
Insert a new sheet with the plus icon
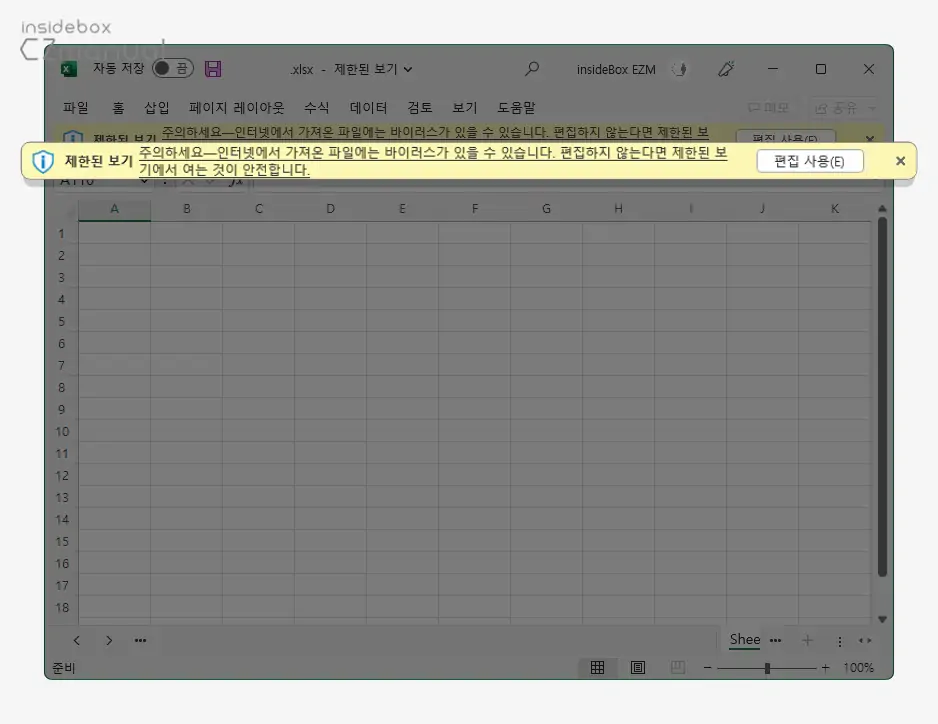[x=807, y=640]
